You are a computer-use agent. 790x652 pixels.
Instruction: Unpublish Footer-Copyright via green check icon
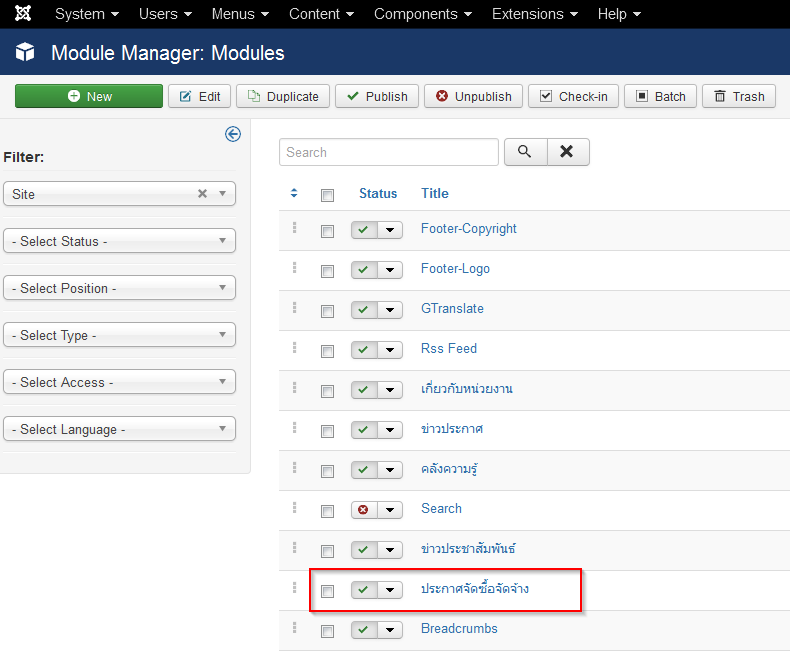(364, 230)
